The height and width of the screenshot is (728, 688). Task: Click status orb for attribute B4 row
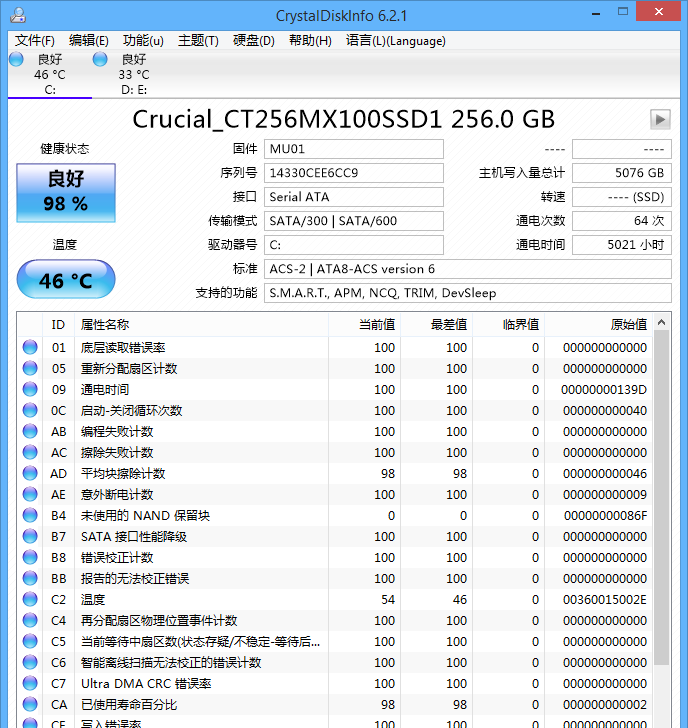click(30, 515)
